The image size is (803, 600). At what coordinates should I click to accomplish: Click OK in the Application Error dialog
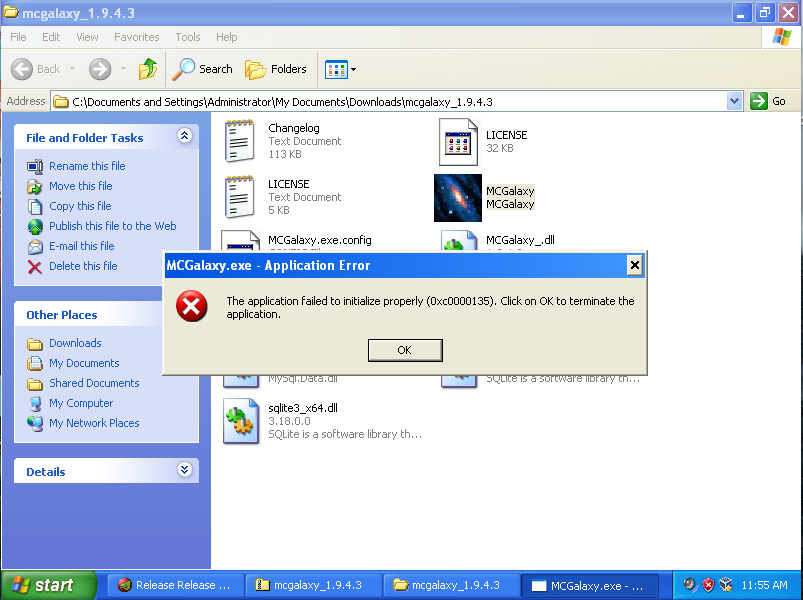coord(405,350)
